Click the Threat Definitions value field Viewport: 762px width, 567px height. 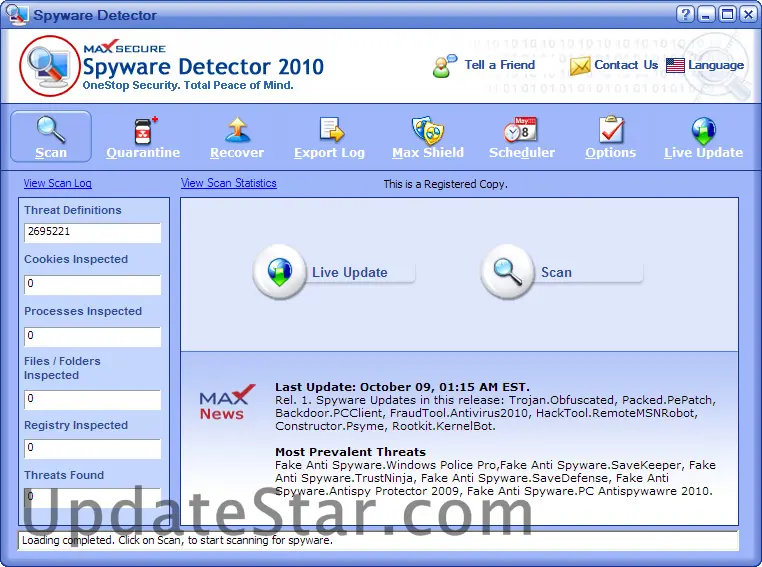coord(92,233)
